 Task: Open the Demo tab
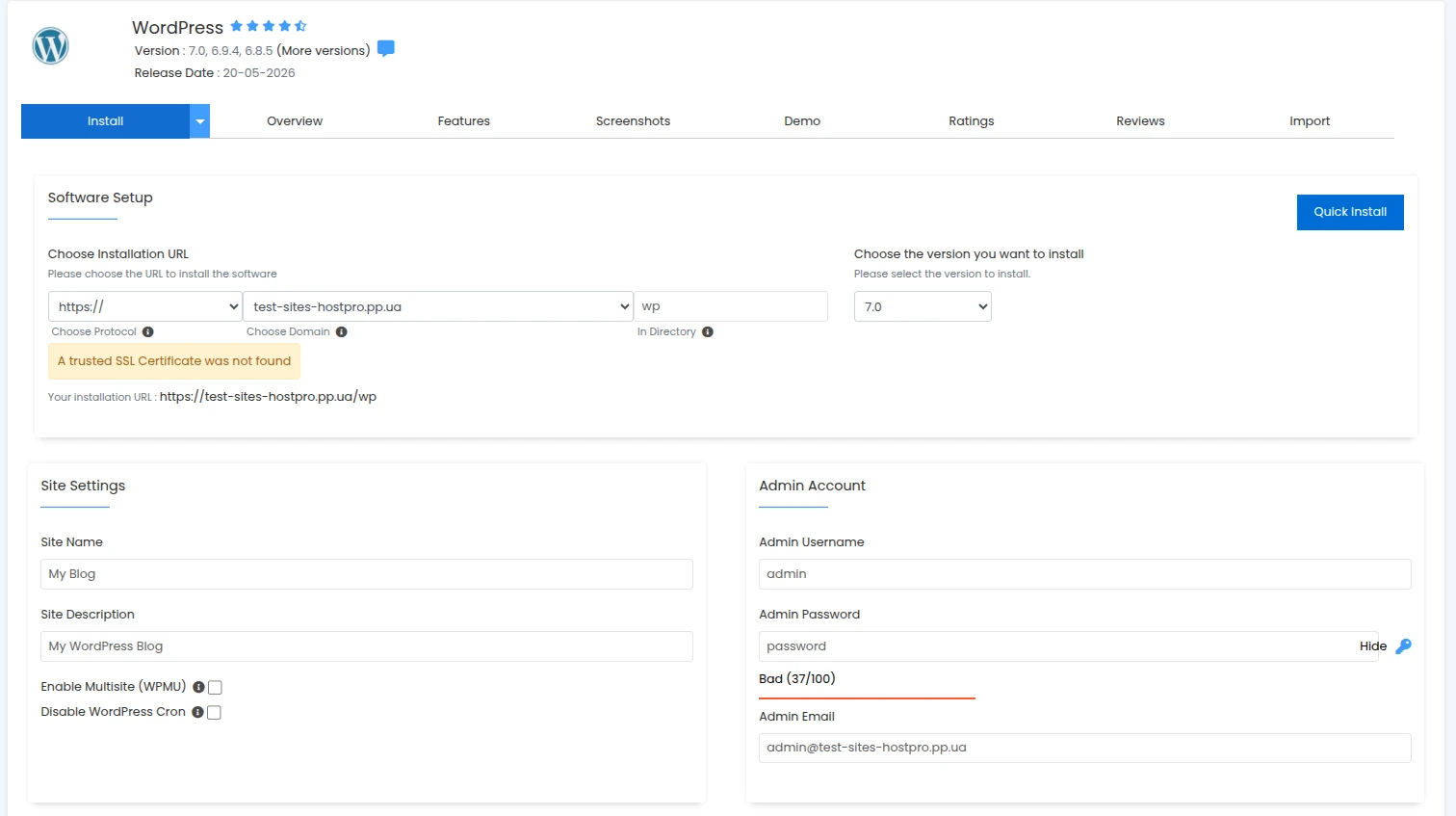pyautogui.click(x=802, y=121)
